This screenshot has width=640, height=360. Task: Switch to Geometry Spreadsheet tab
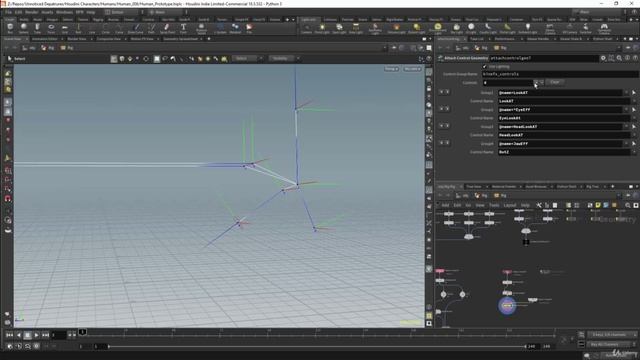(180, 39)
